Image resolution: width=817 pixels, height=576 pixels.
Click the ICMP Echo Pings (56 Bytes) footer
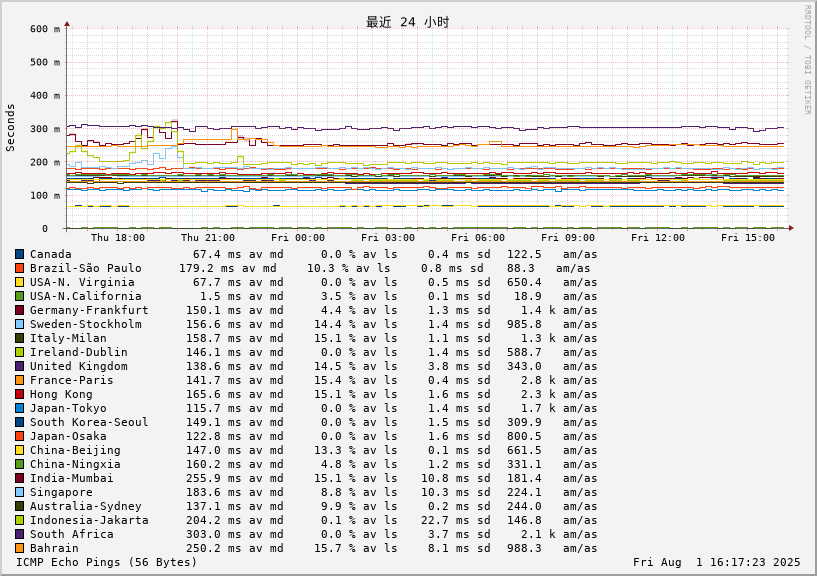coord(106,562)
